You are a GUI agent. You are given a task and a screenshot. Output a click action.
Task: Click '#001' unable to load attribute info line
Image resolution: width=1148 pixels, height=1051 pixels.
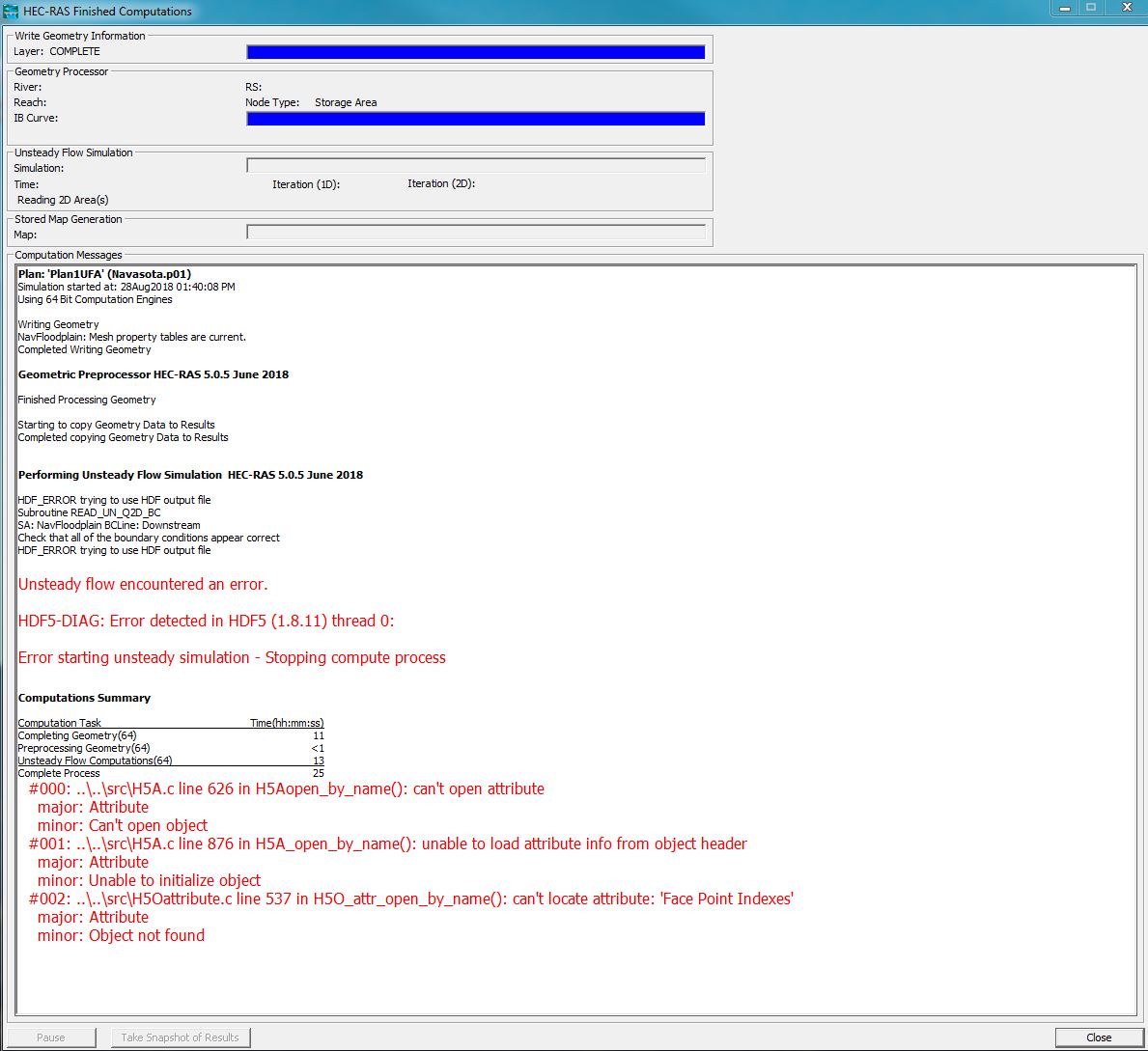(387, 844)
